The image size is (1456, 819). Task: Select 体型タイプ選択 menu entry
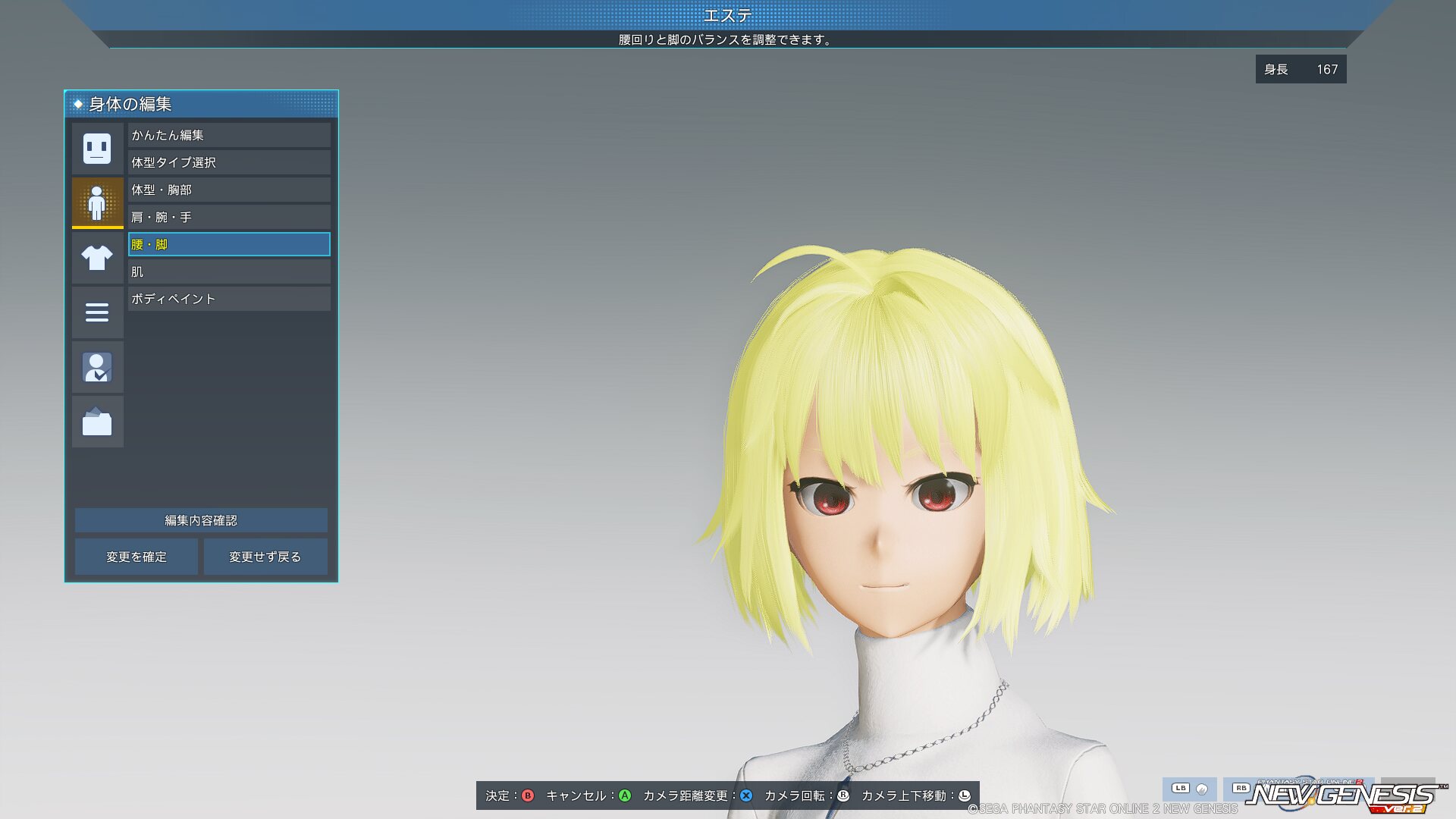[x=229, y=162]
